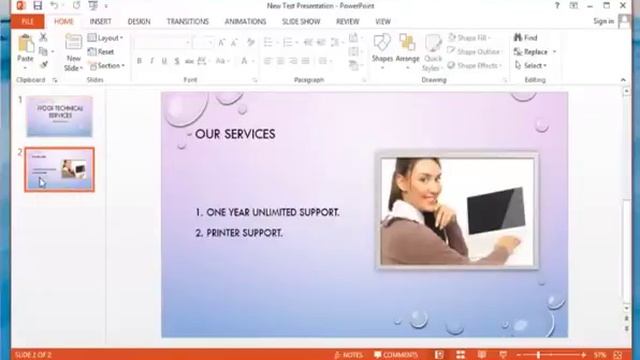640x360 pixels.
Task: Switch to Slide Sorter view icon
Action: pyautogui.click(x=460, y=355)
